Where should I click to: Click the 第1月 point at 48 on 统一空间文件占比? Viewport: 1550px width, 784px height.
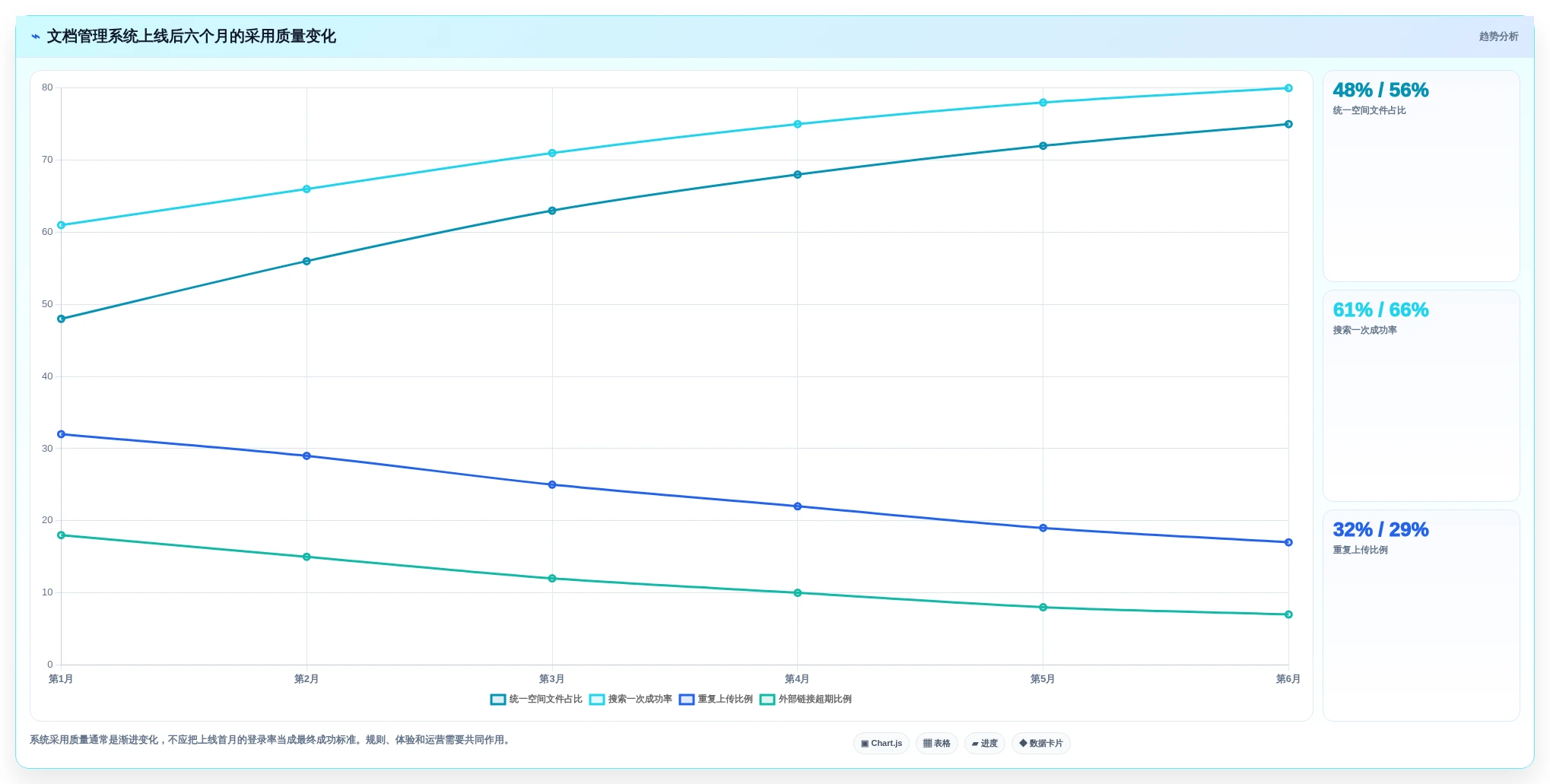62,319
